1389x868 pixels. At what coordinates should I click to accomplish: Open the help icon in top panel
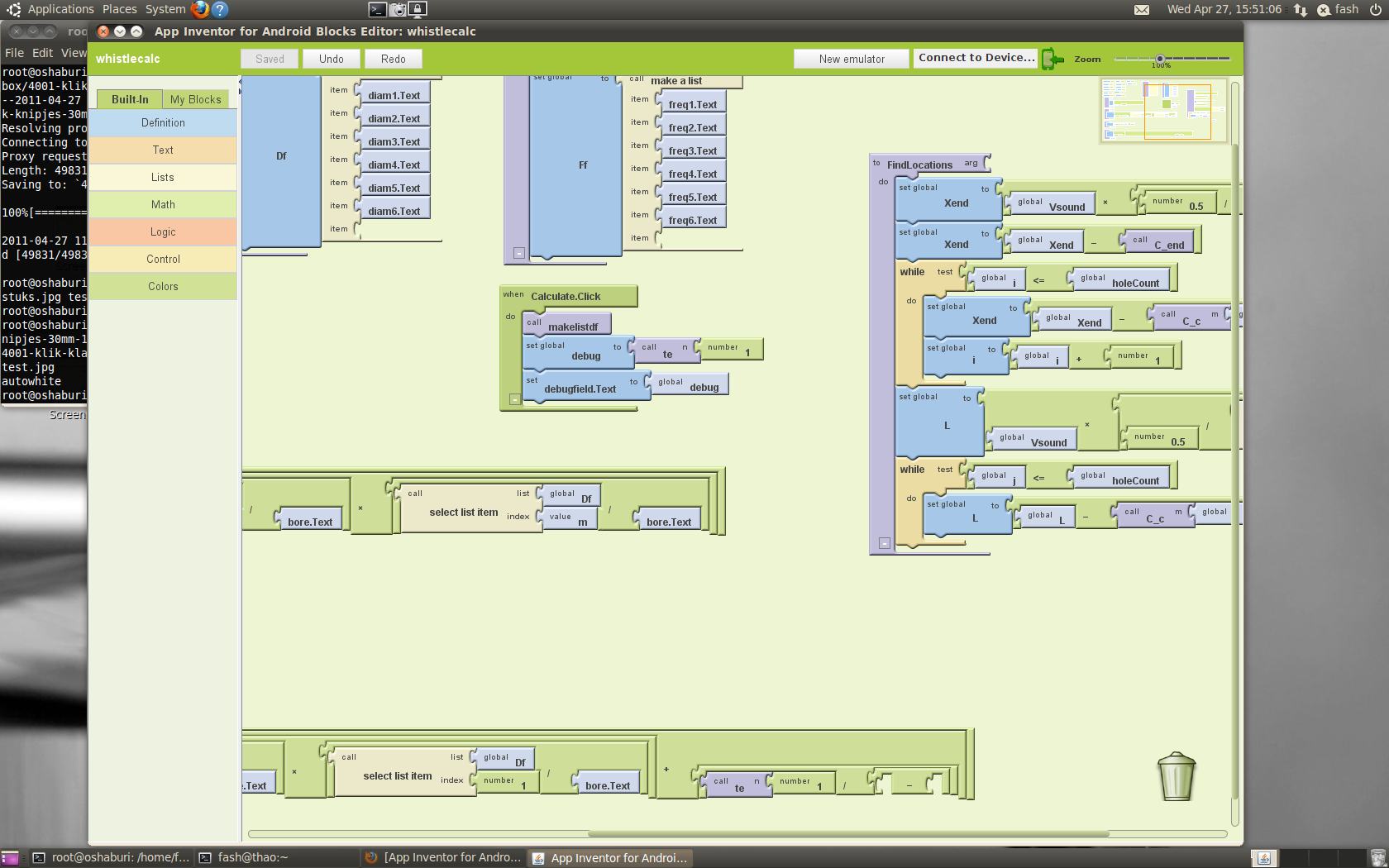[x=220, y=9]
